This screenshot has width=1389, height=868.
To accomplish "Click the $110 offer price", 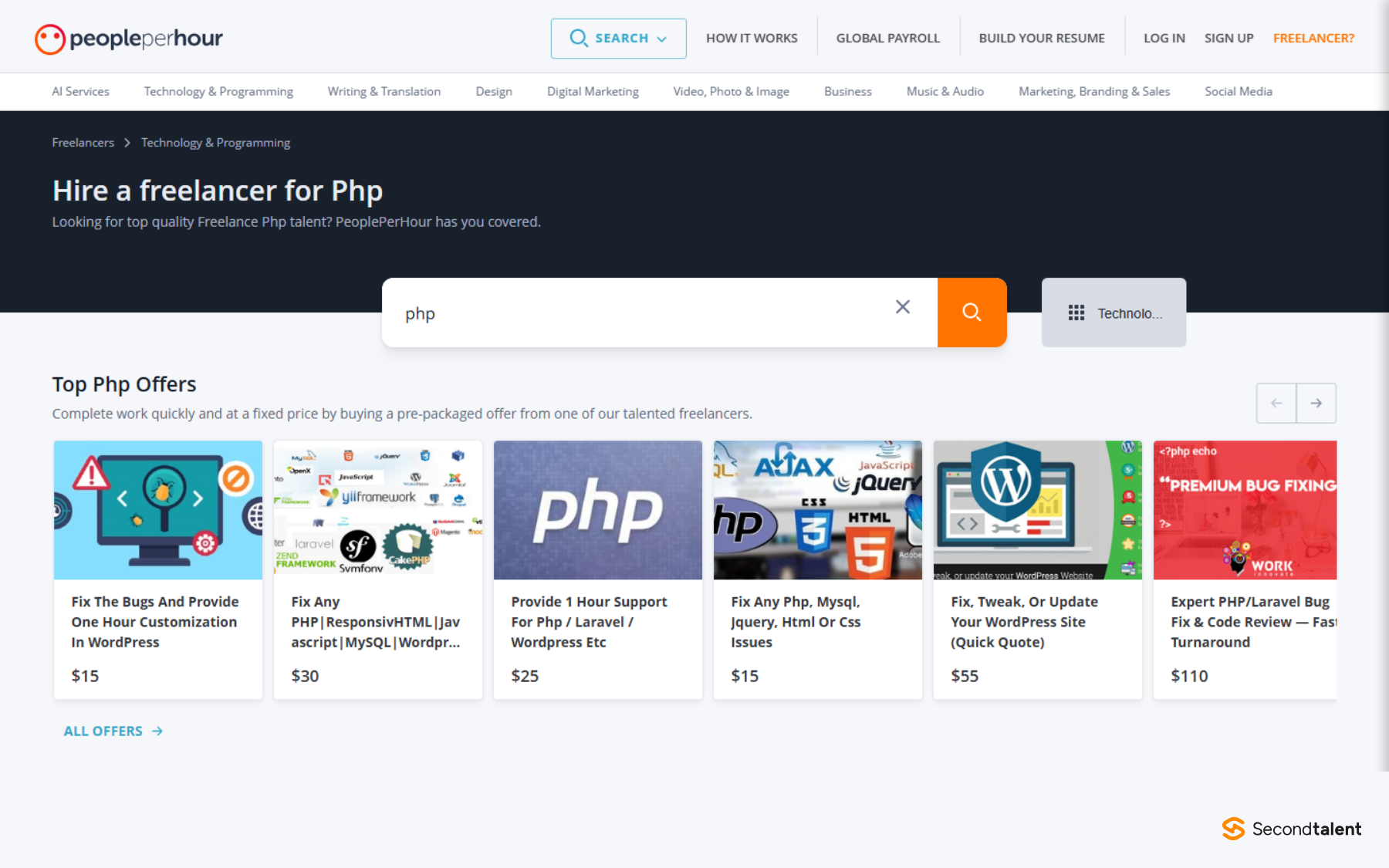I will tap(1189, 676).
